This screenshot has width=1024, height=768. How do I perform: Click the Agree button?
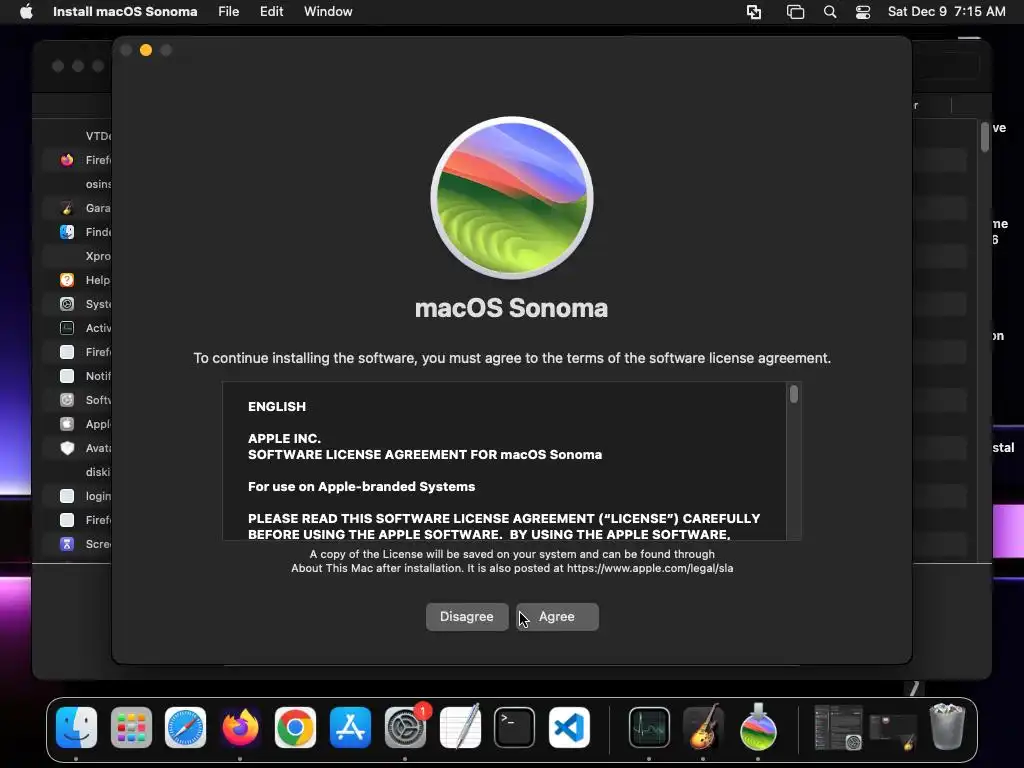coord(557,616)
